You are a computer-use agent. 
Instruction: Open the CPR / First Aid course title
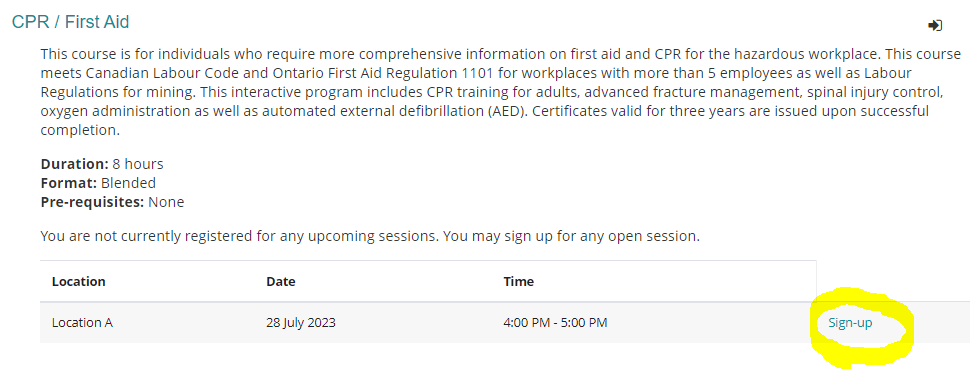point(71,22)
